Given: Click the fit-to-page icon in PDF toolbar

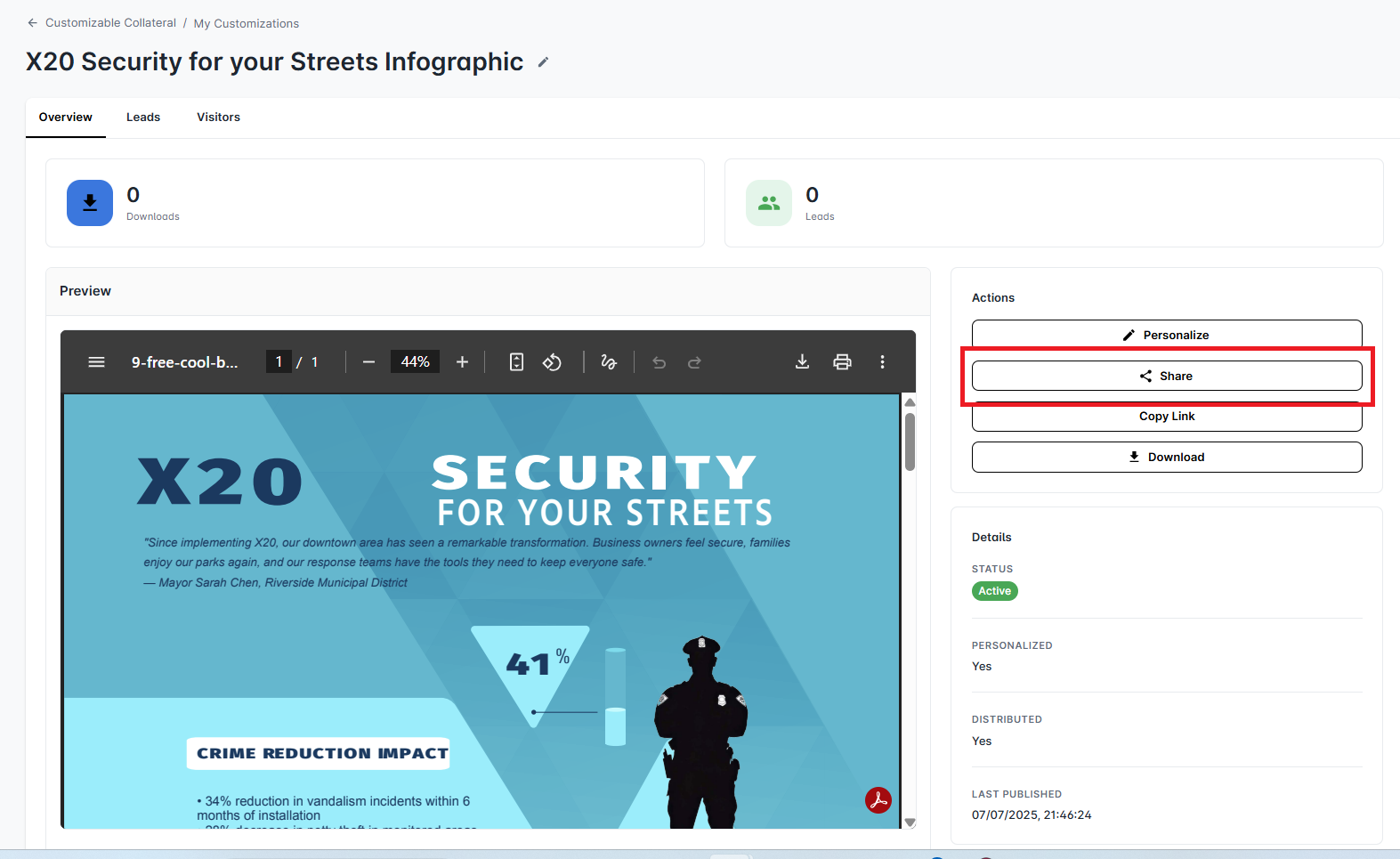Looking at the screenshot, I should click(516, 362).
